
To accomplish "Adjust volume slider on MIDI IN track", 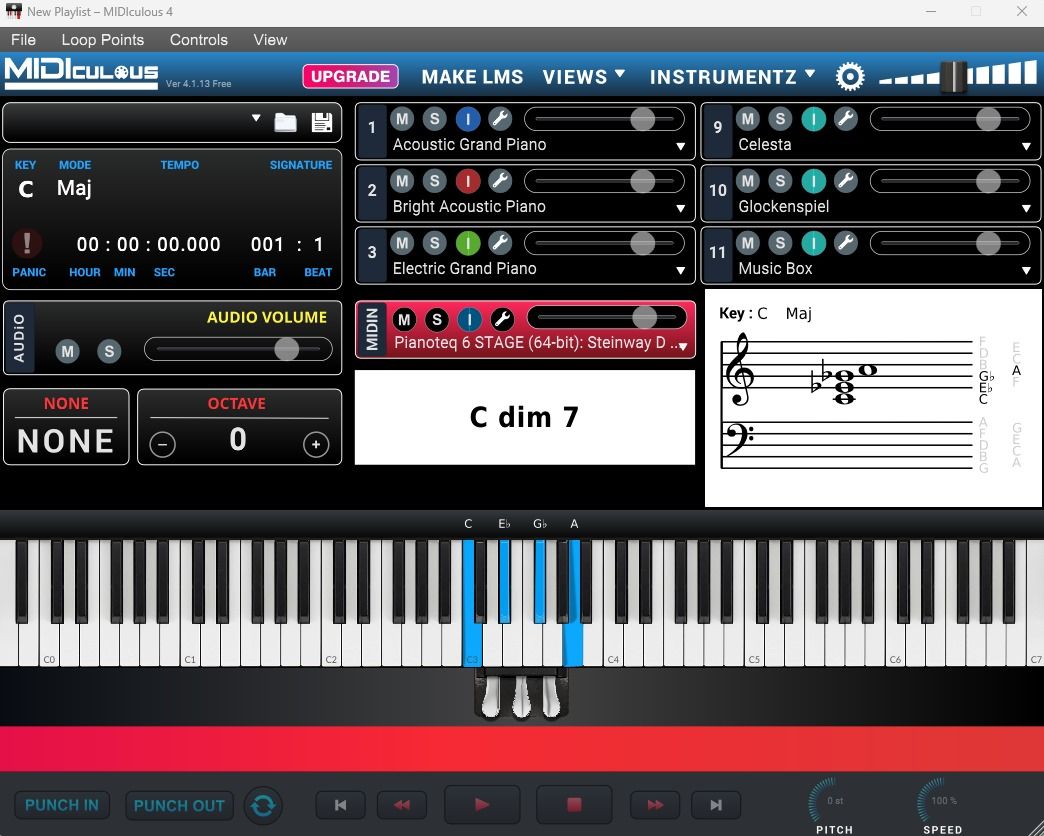I will pyautogui.click(x=607, y=317).
